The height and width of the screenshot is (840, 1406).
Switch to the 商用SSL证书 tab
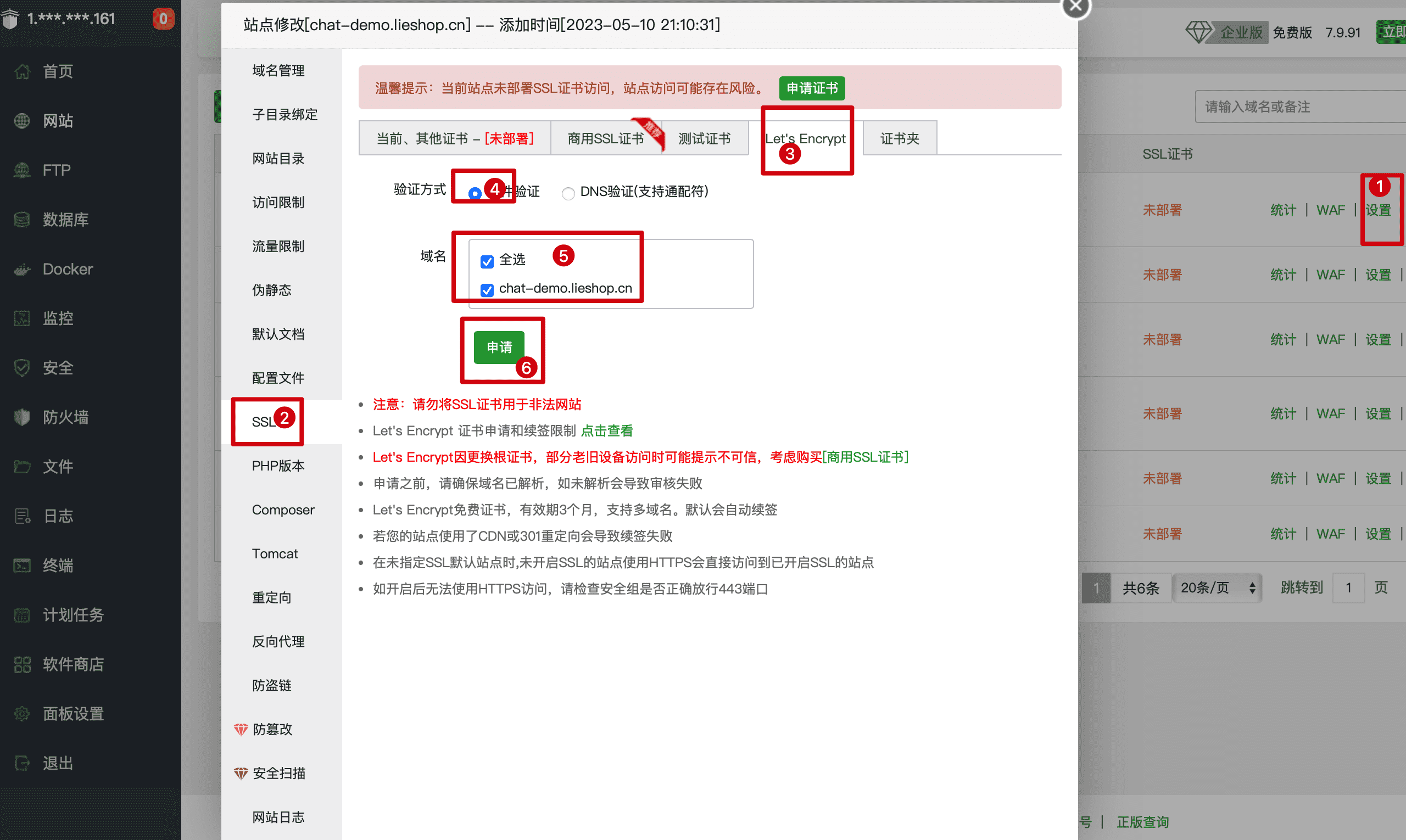point(606,138)
